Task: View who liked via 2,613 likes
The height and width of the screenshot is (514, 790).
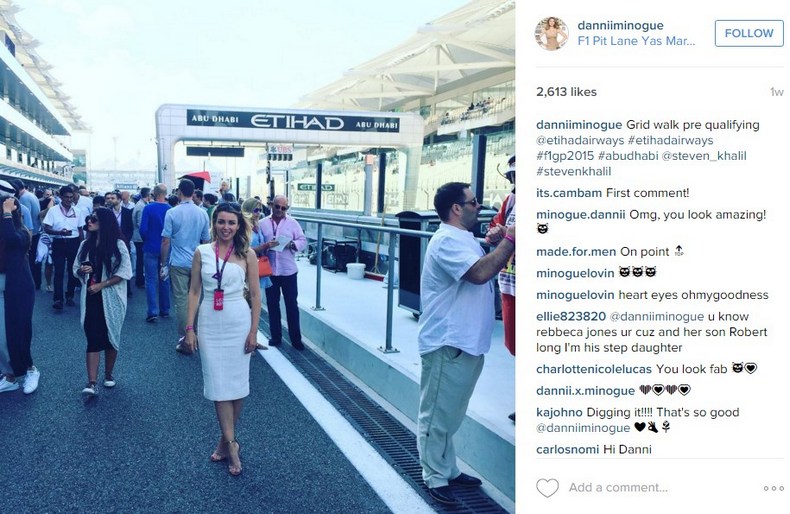Action: [566, 92]
